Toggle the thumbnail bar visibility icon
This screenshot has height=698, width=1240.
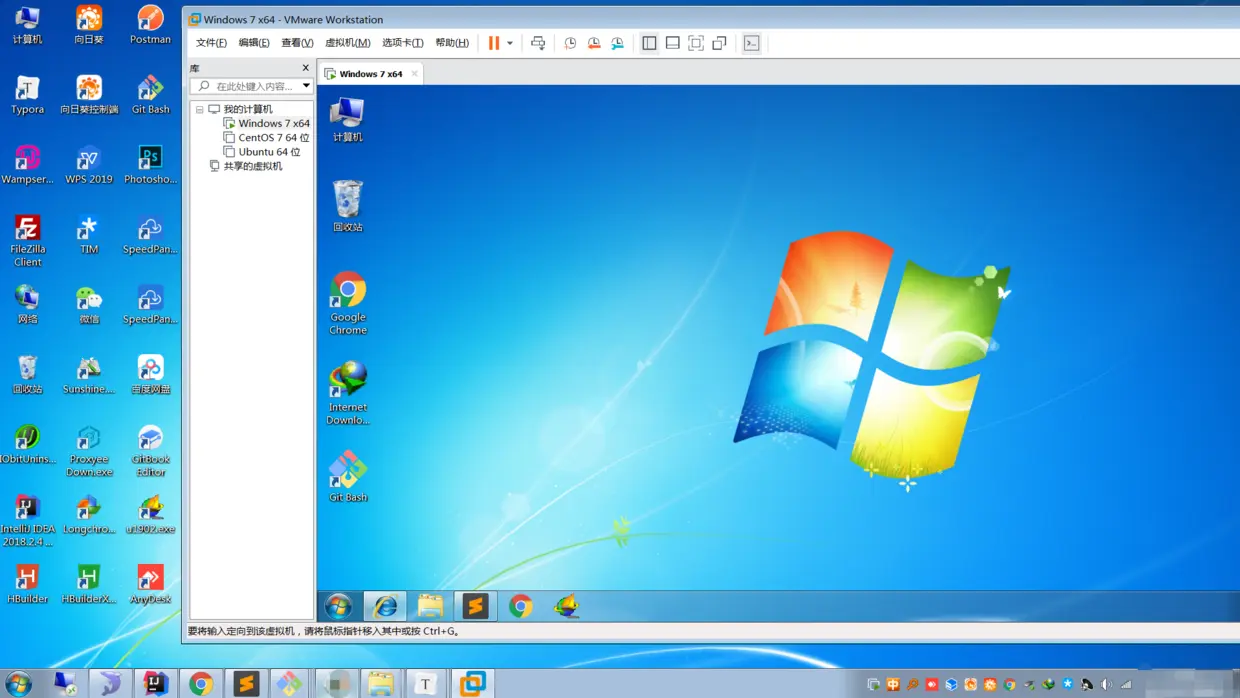pos(672,43)
